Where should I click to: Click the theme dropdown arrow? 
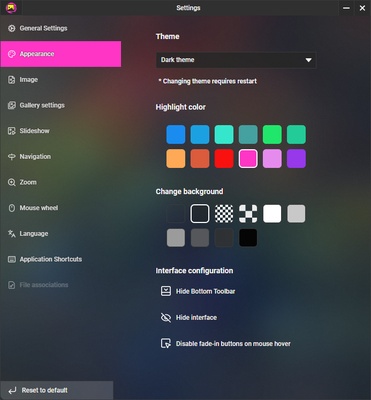[308, 60]
